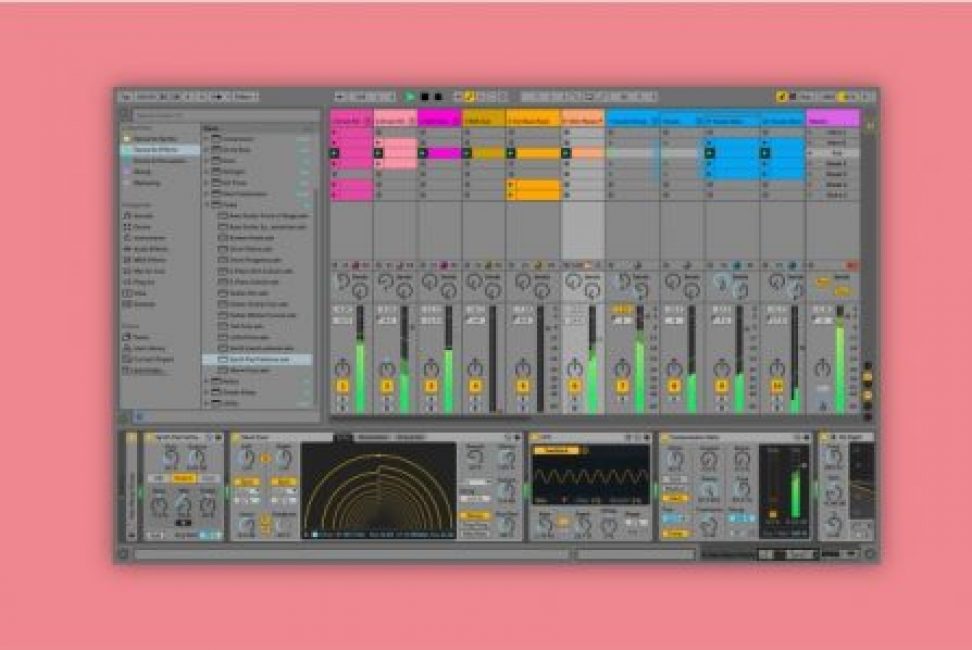Select the orange track header
This screenshot has height=650, width=972.
(x=534, y=119)
